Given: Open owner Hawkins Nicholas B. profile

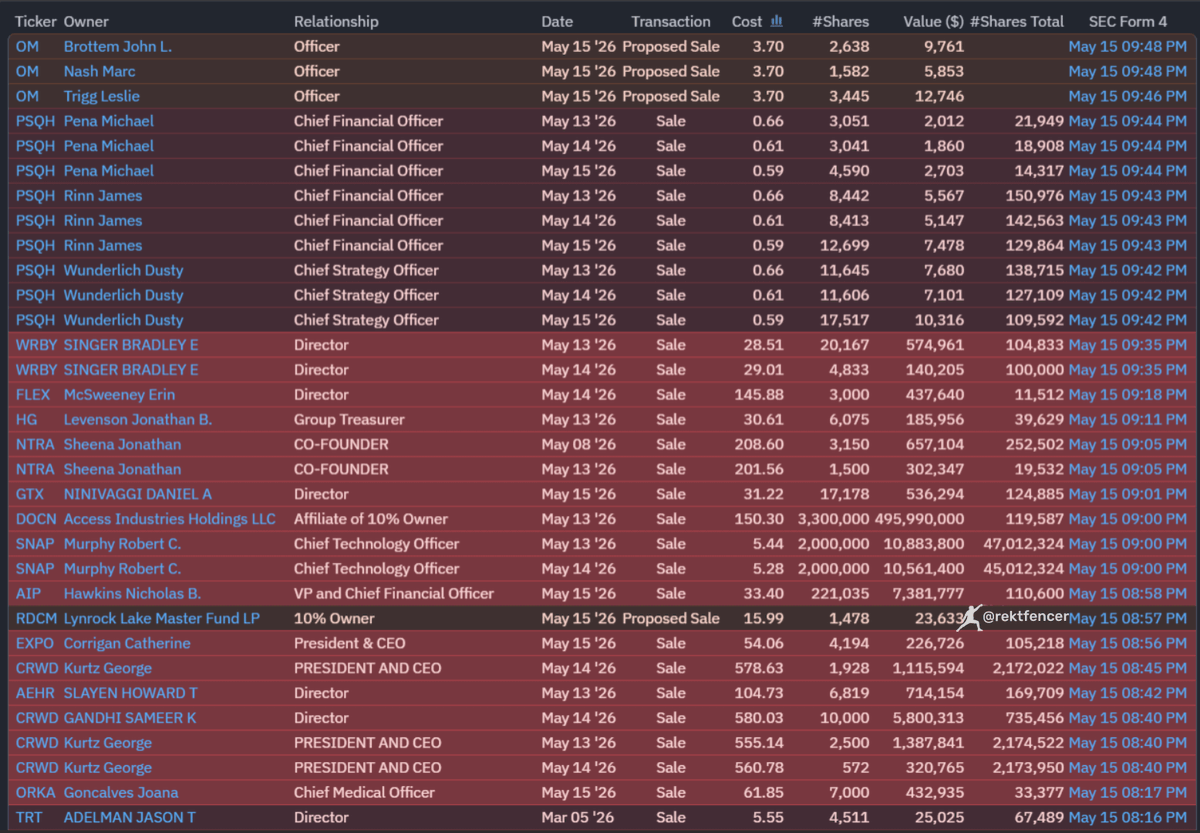Looking at the screenshot, I should click(132, 593).
